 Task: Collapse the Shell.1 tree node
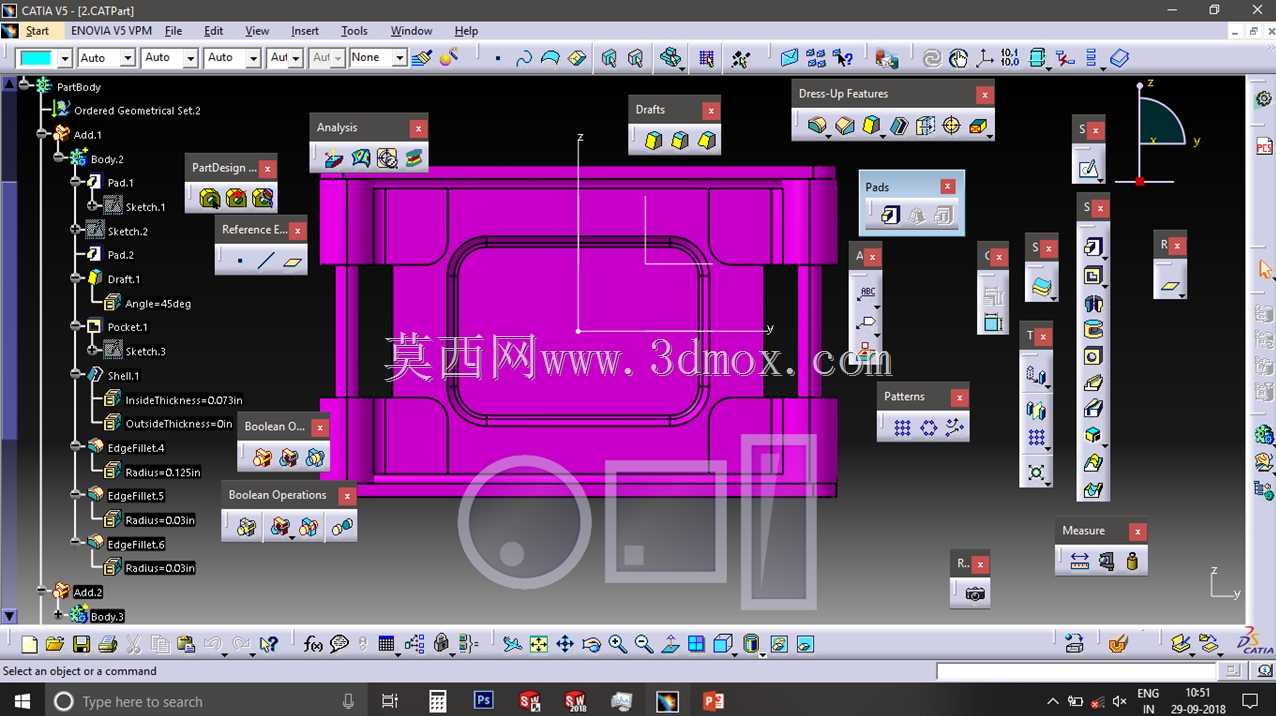pyautogui.click(x=76, y=375)
